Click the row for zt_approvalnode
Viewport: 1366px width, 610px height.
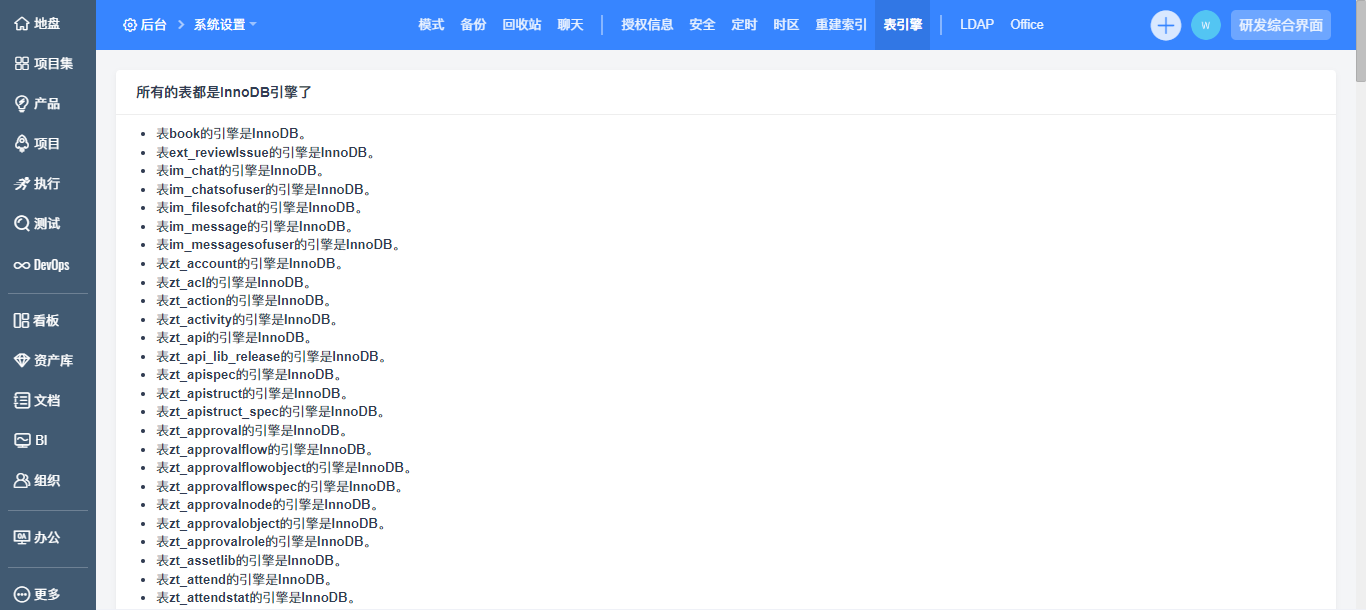click(x=267, y=504)
